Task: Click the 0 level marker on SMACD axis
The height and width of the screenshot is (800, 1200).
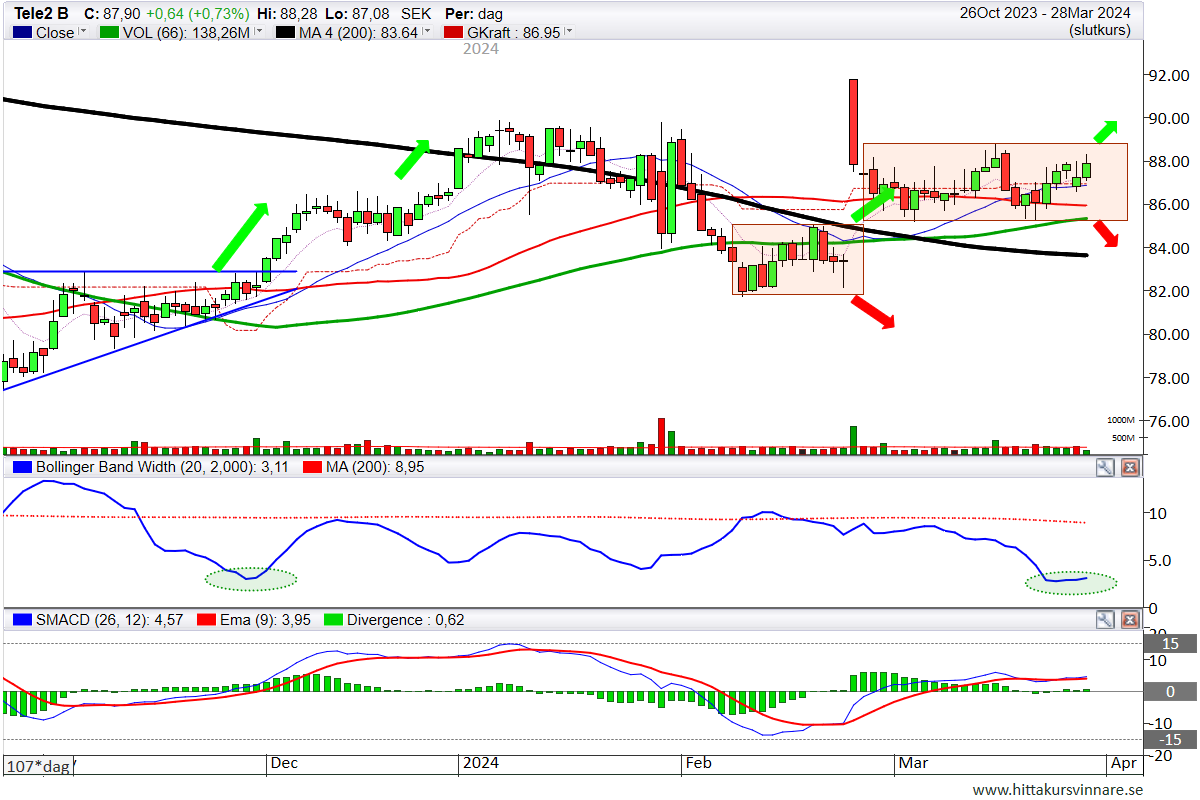Action: tap(1170, 691)
